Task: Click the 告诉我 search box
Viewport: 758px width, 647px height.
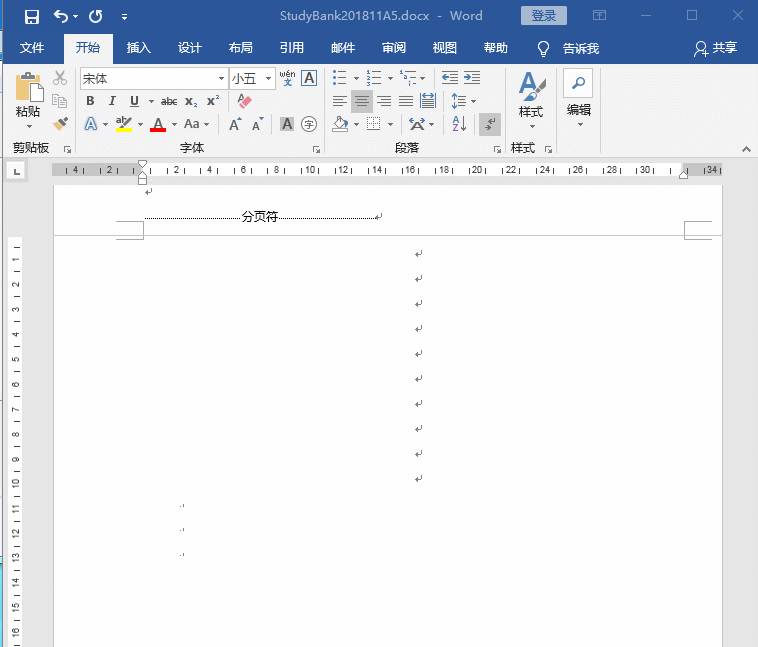Action: point(569,48)
